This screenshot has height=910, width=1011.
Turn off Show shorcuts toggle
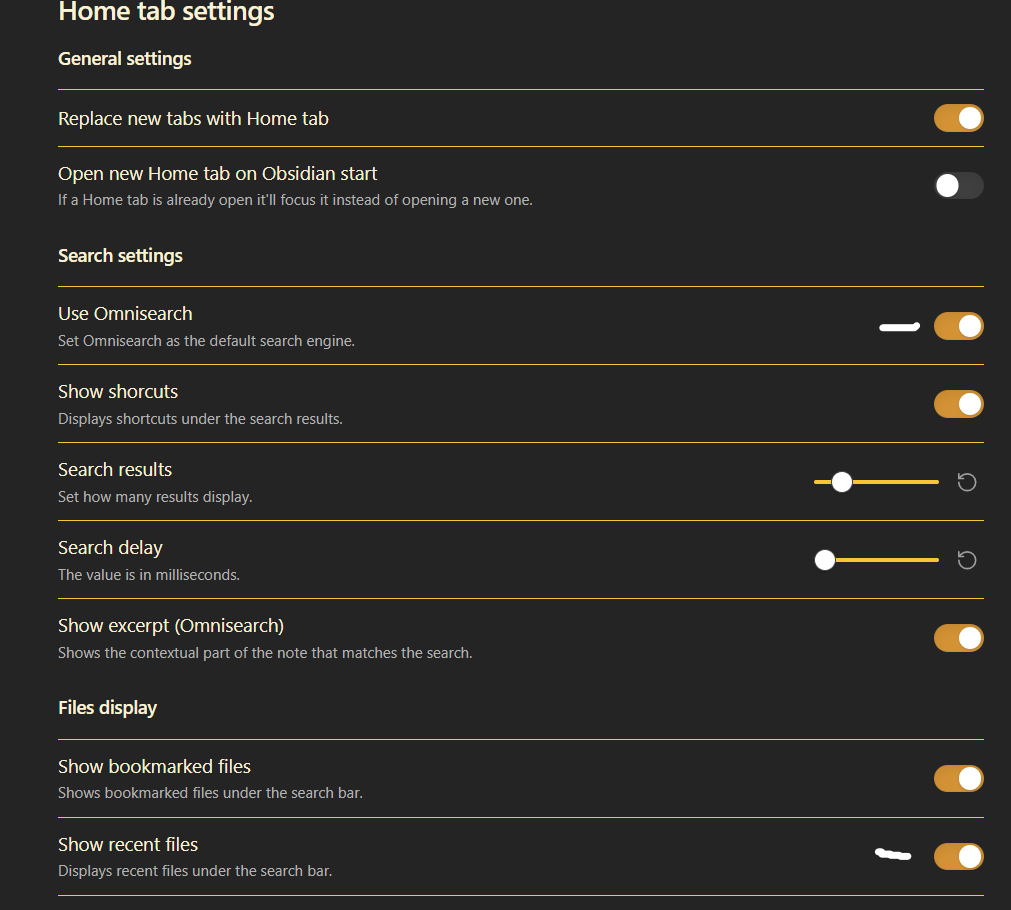pos(958,404)
